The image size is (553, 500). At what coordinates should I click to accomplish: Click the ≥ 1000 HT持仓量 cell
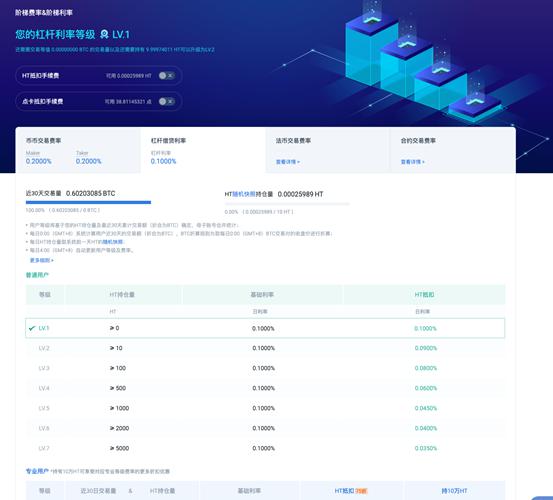(119, 408)
